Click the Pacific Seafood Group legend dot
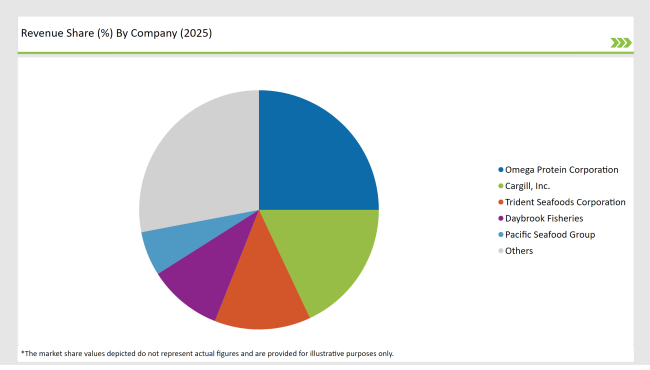 point(501,235)
